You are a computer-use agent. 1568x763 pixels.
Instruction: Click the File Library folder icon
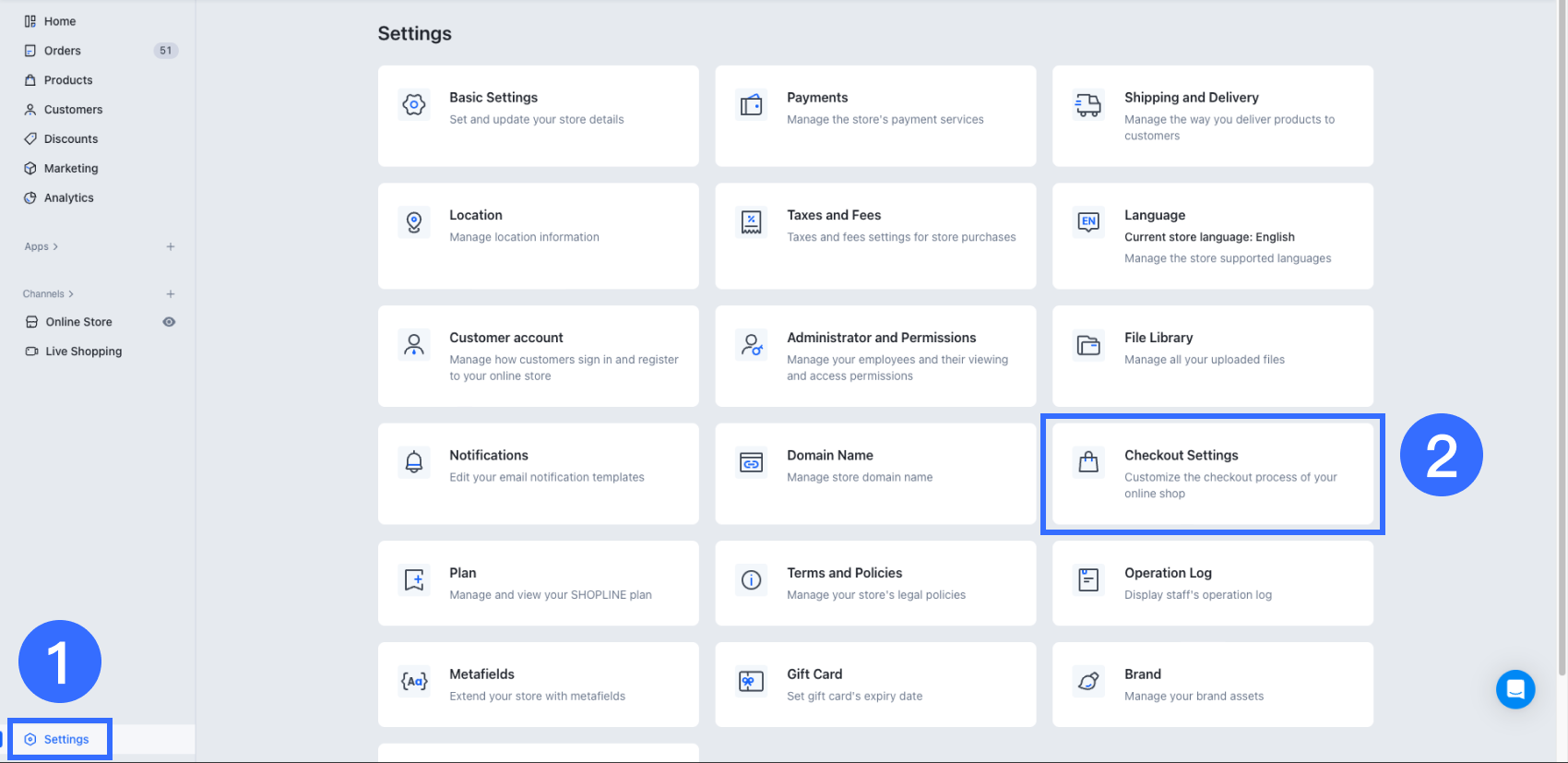[1089, 345]
